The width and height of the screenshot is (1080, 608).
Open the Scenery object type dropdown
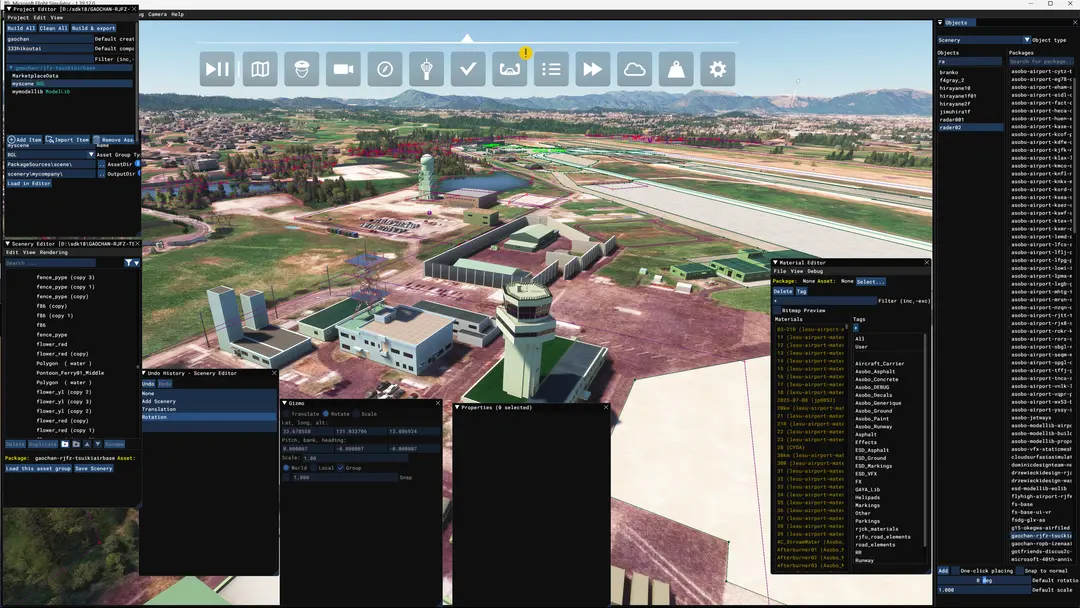click(x=984, y=40)
